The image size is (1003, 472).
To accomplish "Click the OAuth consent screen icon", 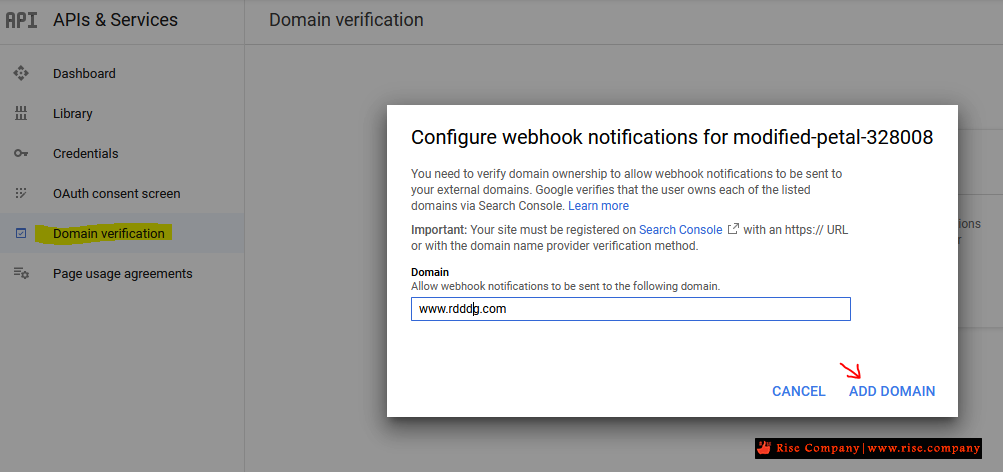I will [21, 193].
